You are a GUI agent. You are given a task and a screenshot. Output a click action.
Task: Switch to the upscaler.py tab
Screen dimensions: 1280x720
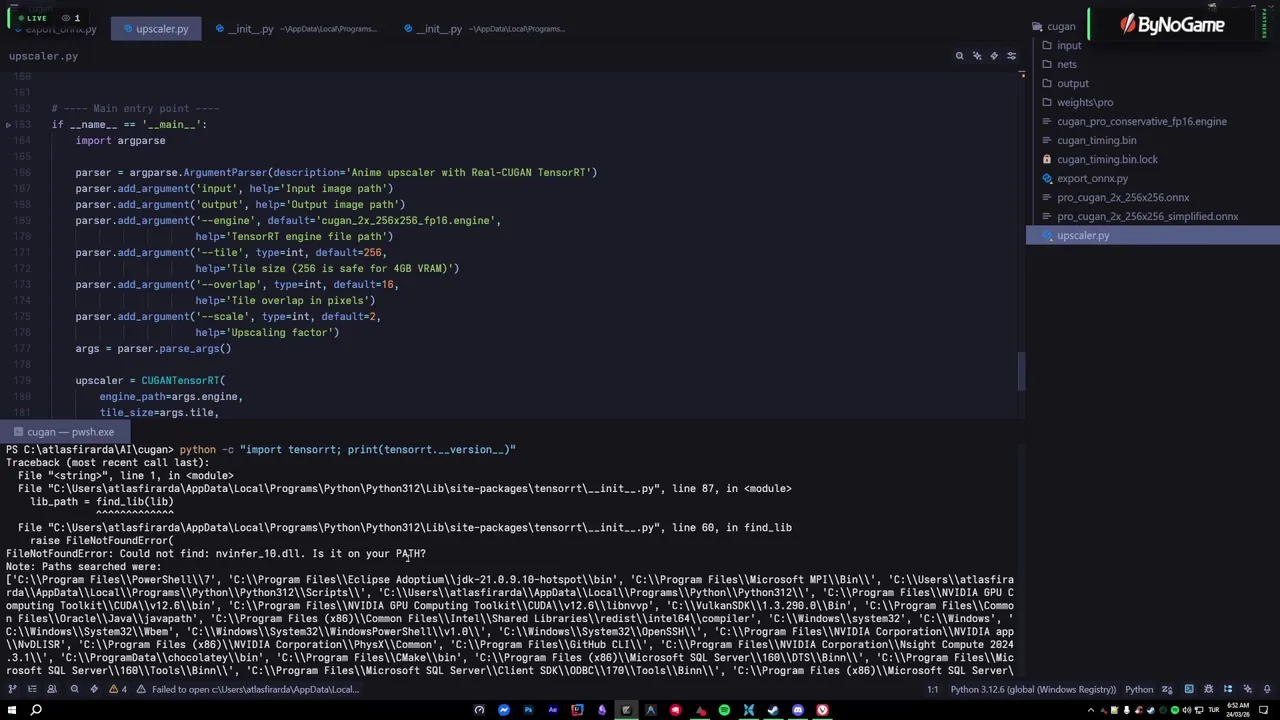point(155,28)
